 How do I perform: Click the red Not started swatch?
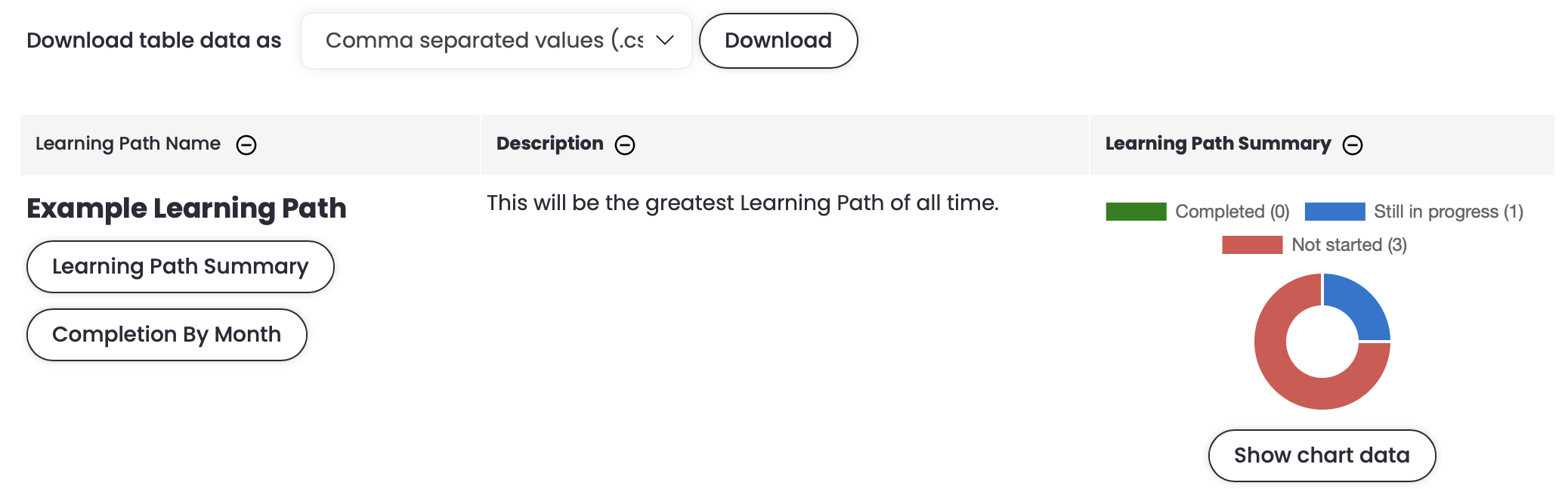click(1252, 245)
